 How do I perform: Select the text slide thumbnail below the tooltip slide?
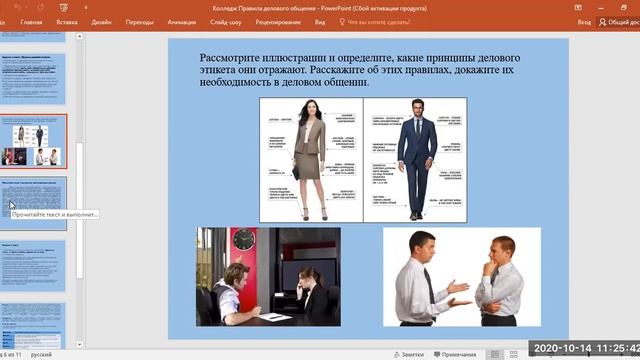[x=33, y=266]
